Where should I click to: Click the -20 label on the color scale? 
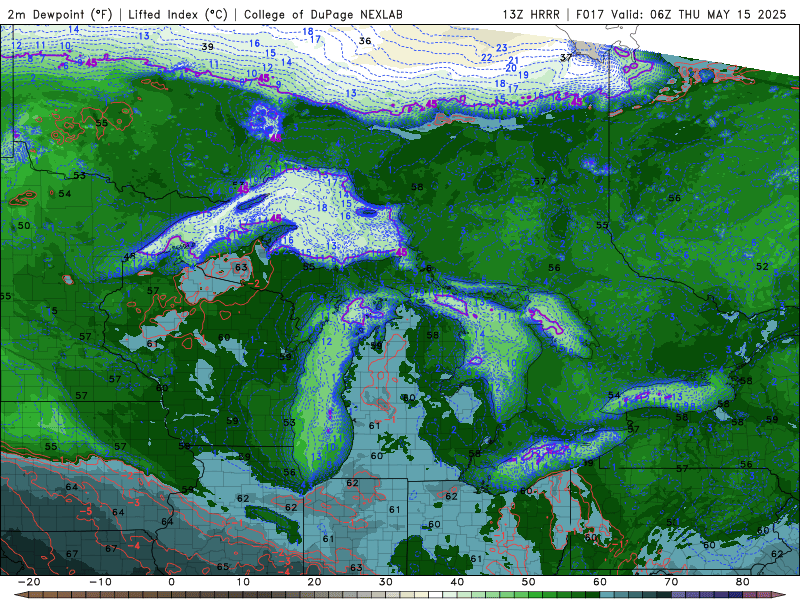(x=29, y=582)
